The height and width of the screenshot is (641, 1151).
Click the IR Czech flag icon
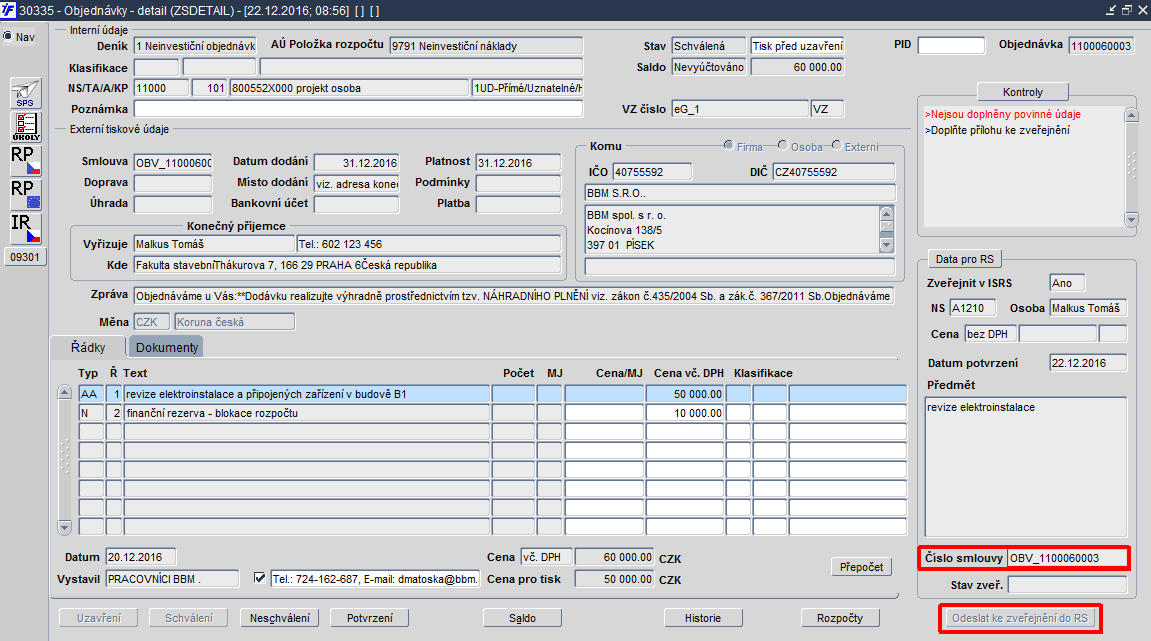pyautogui.click(x=26, y=228)
